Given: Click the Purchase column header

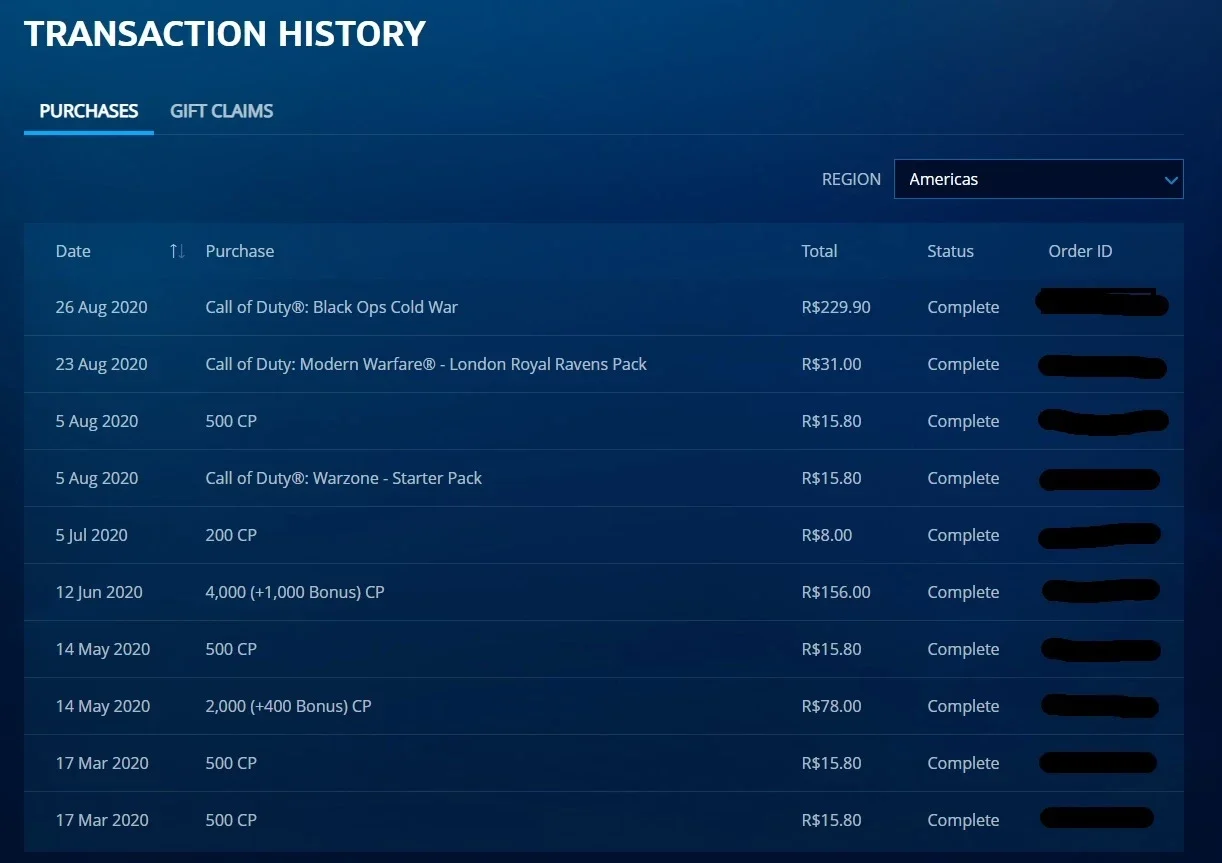Looking at the screenshot, I should 240,251.
